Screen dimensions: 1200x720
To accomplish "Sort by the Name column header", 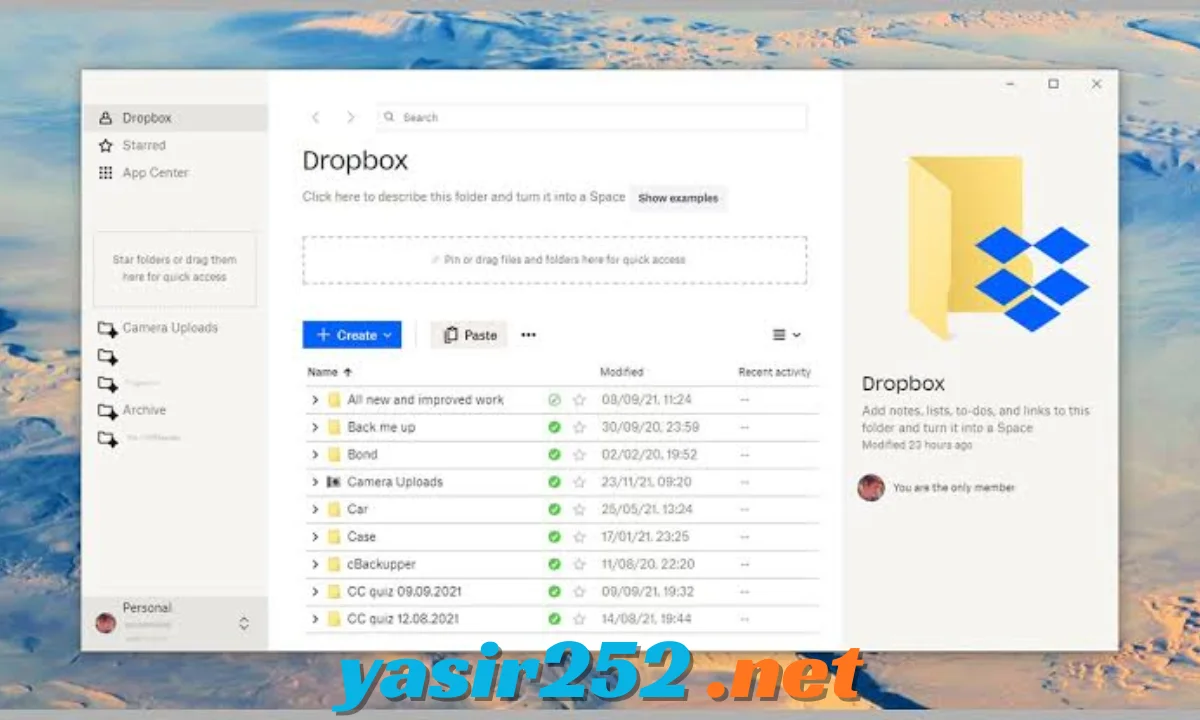I will click(x=330, y=372).
